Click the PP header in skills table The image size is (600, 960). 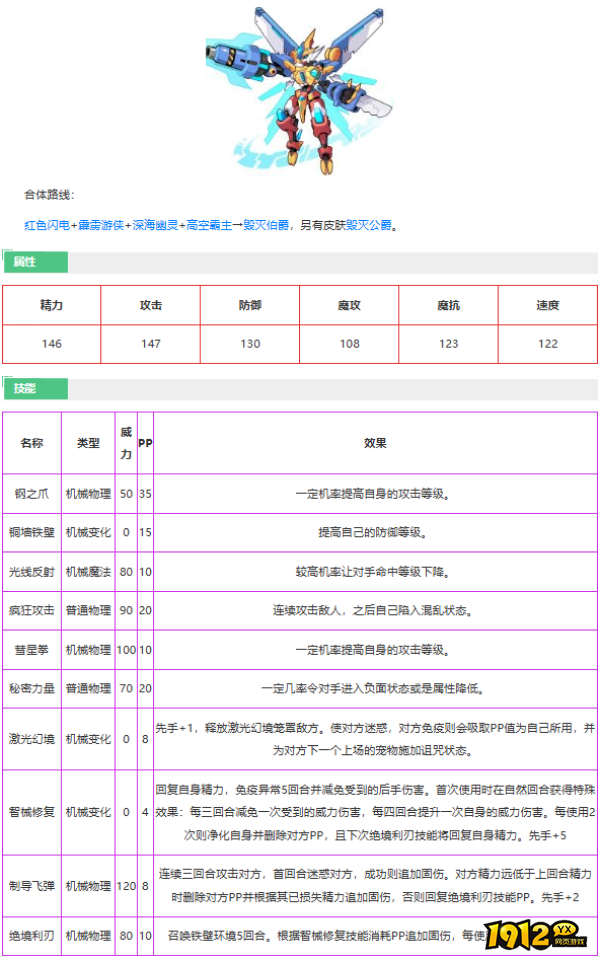click(145, 443)
